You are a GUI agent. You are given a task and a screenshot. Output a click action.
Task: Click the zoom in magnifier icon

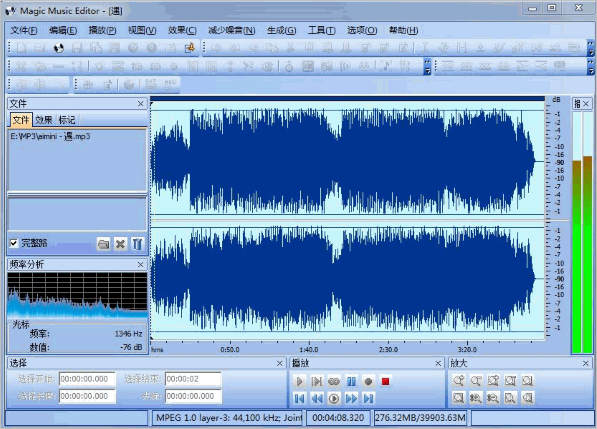pyautogui.click(x=458, y=380)
